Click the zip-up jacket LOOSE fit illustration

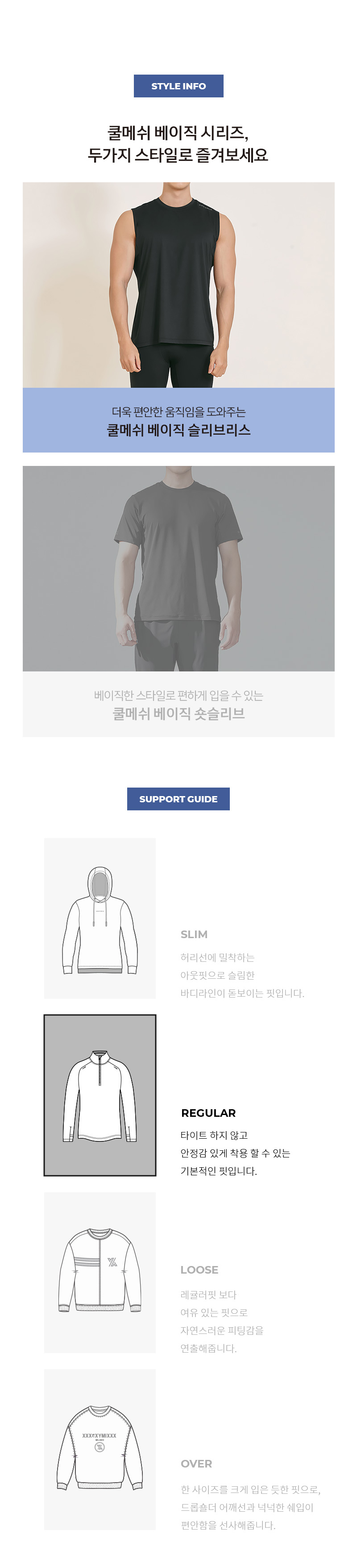(x=100, y=1273)
